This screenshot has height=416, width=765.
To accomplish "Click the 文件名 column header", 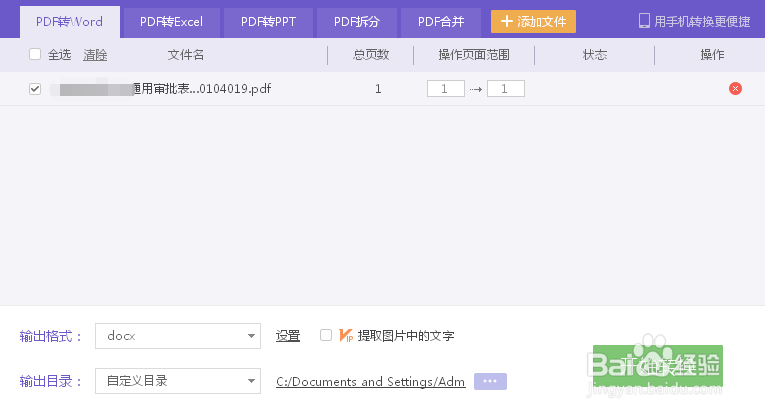I will point(186,55).
